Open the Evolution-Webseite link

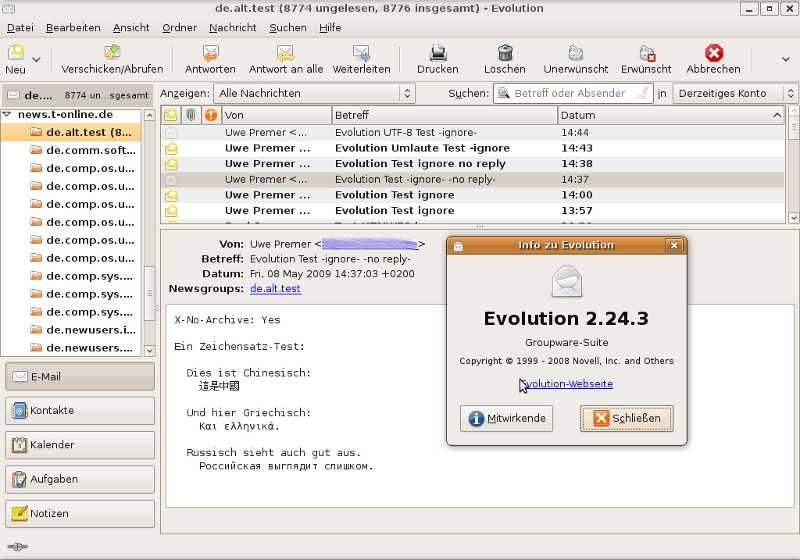coord(569,384)
